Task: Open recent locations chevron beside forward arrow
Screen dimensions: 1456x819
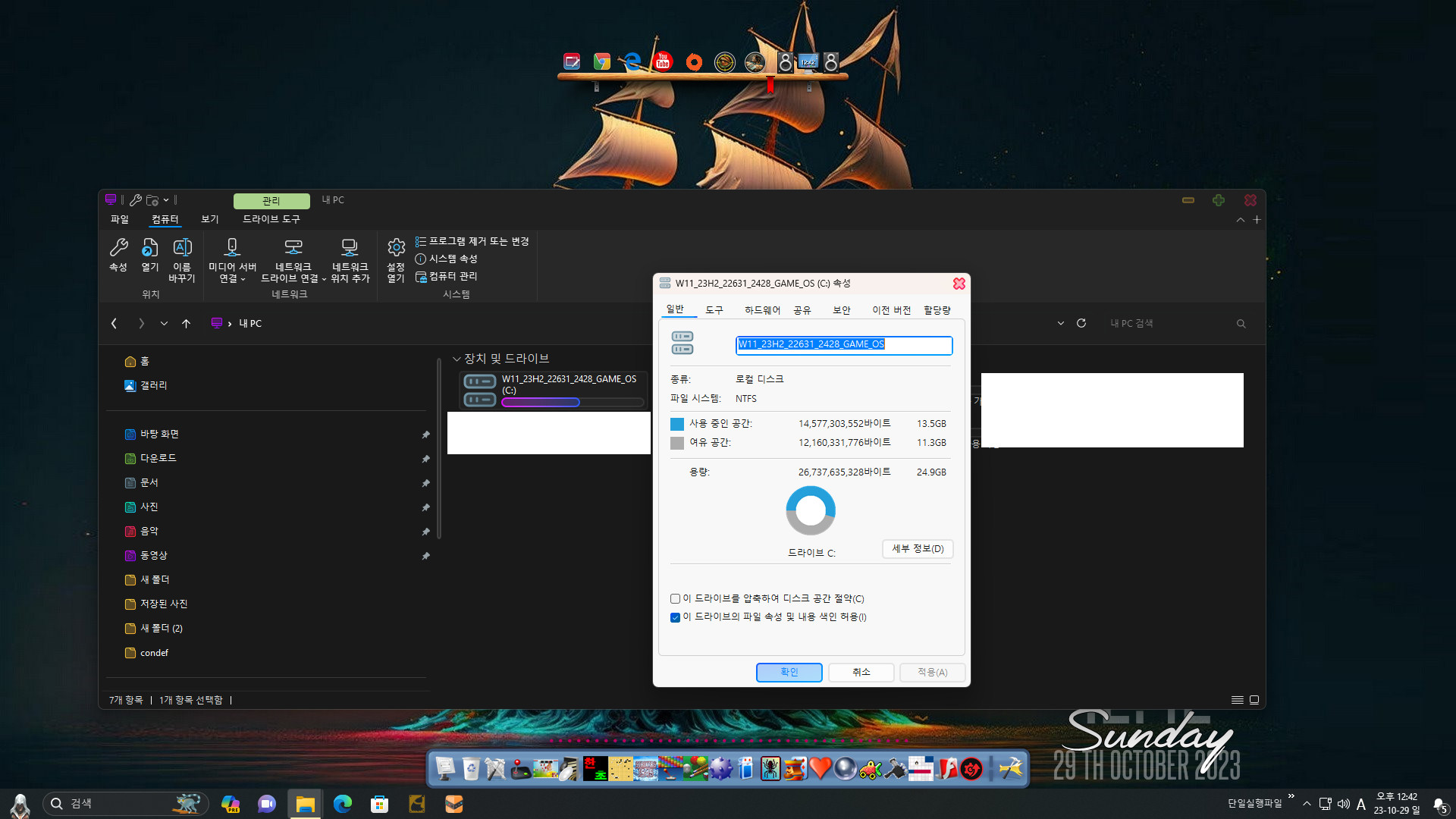Action: click(164, 323)
